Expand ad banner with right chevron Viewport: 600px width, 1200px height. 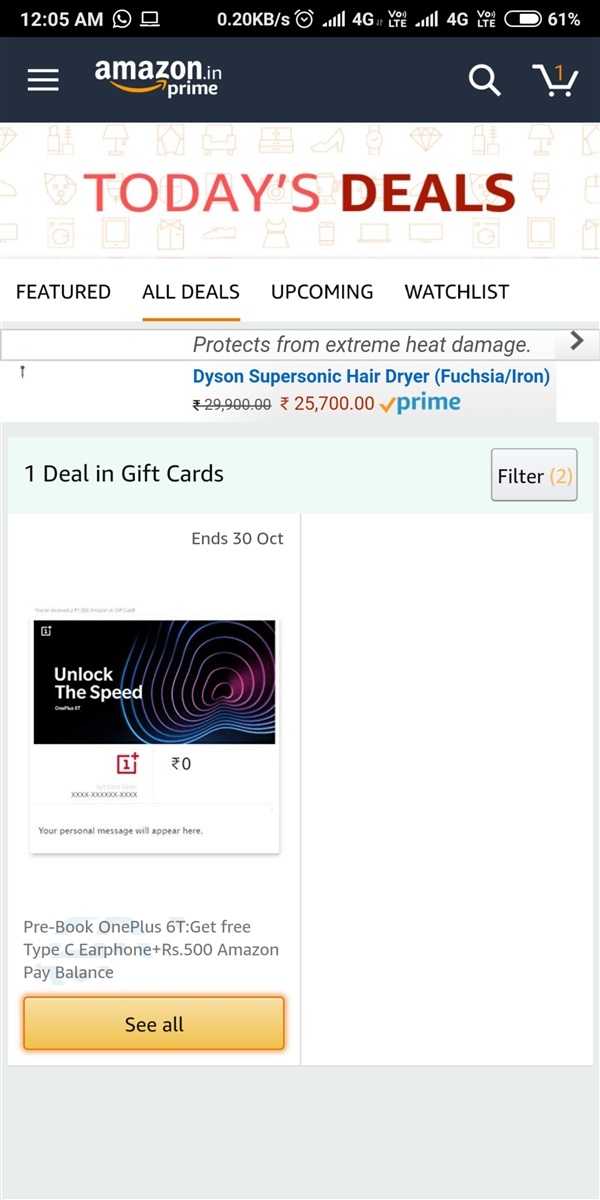pyautogui.click(x=576, y=341)
